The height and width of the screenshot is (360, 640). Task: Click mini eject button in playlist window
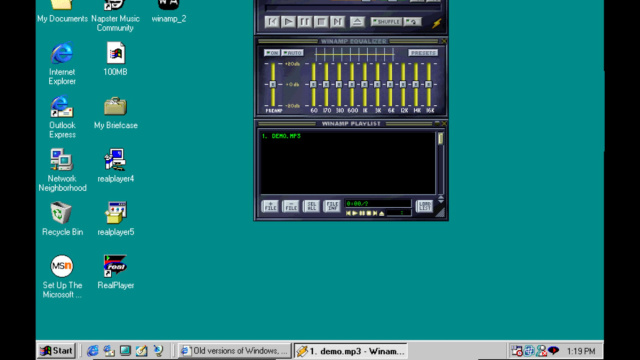click(382, 213)
